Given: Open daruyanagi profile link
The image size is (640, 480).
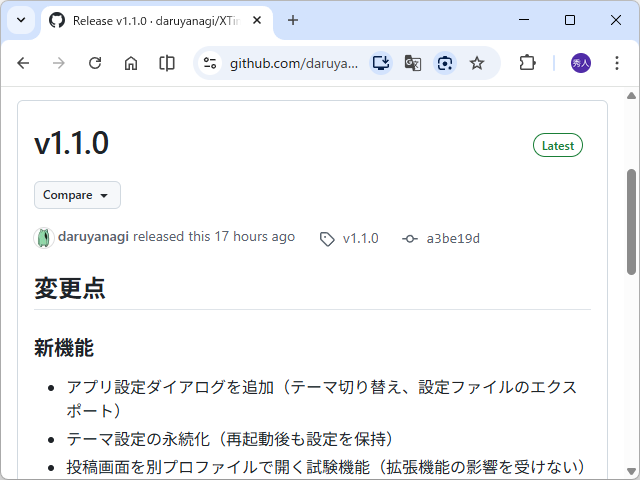Looking at the screenshot, I should 93,237.
